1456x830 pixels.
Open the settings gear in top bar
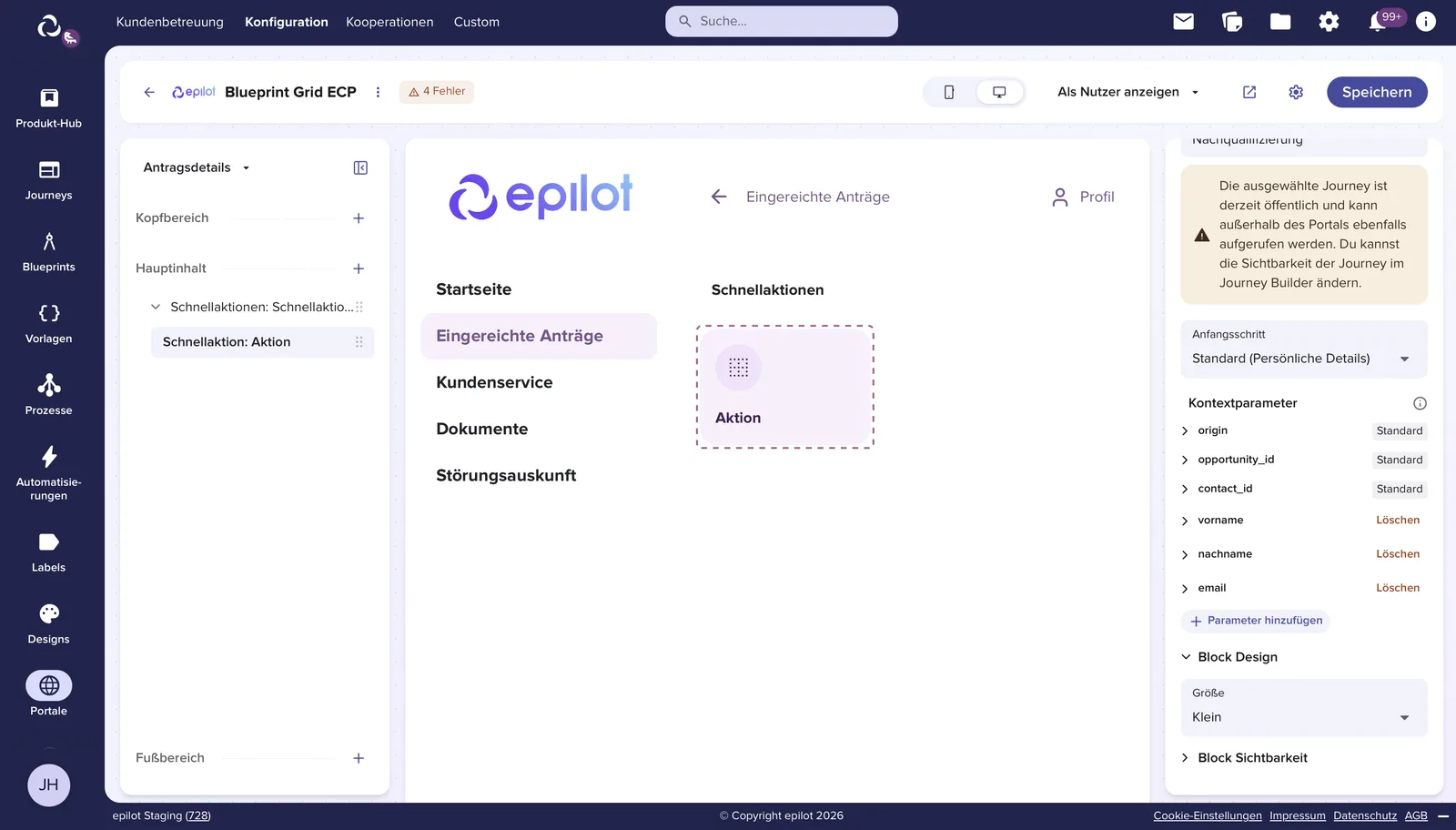1329,21
